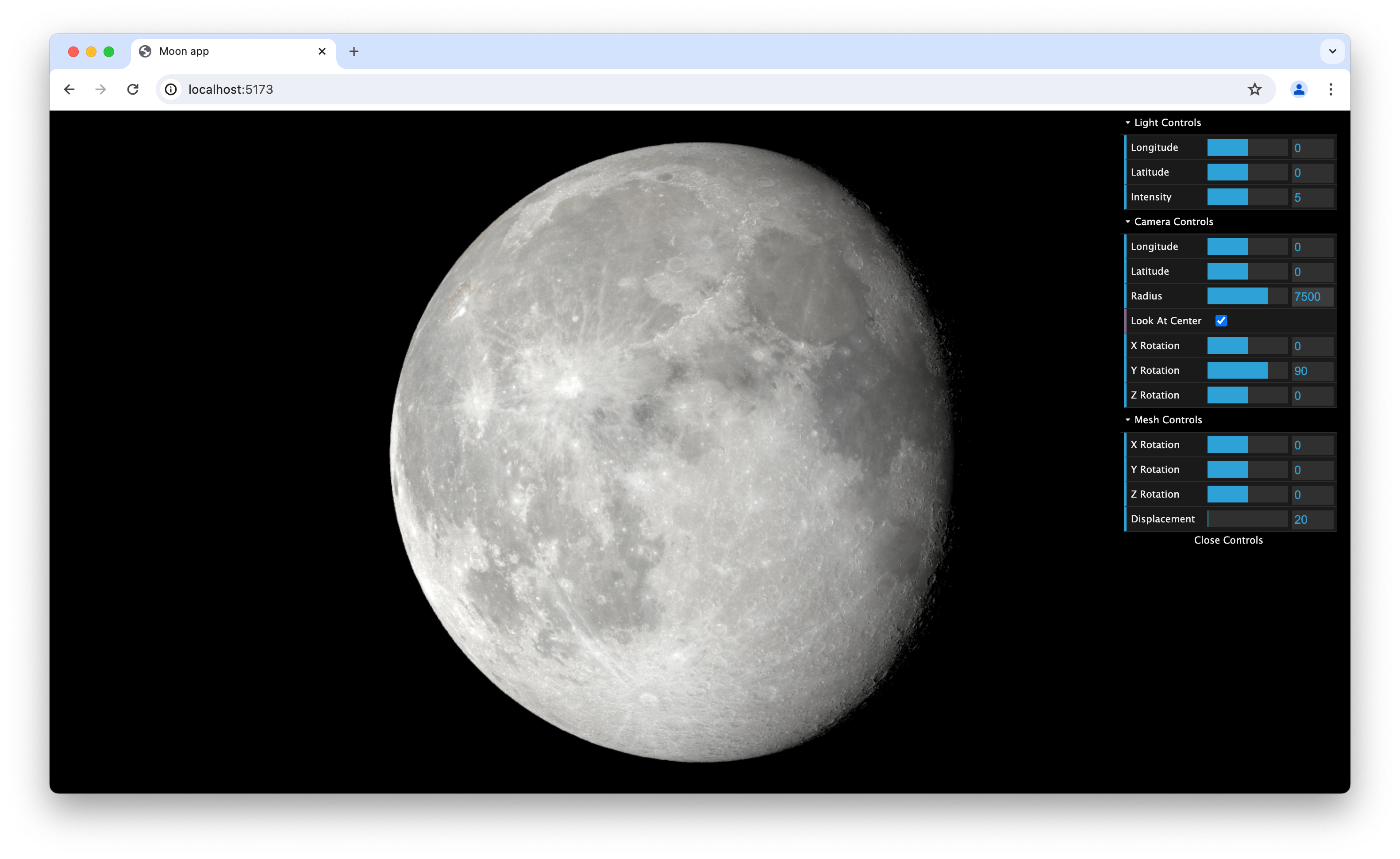Collapse the Camera Controls folder

pyautogui.click(x=1173, y=222)
